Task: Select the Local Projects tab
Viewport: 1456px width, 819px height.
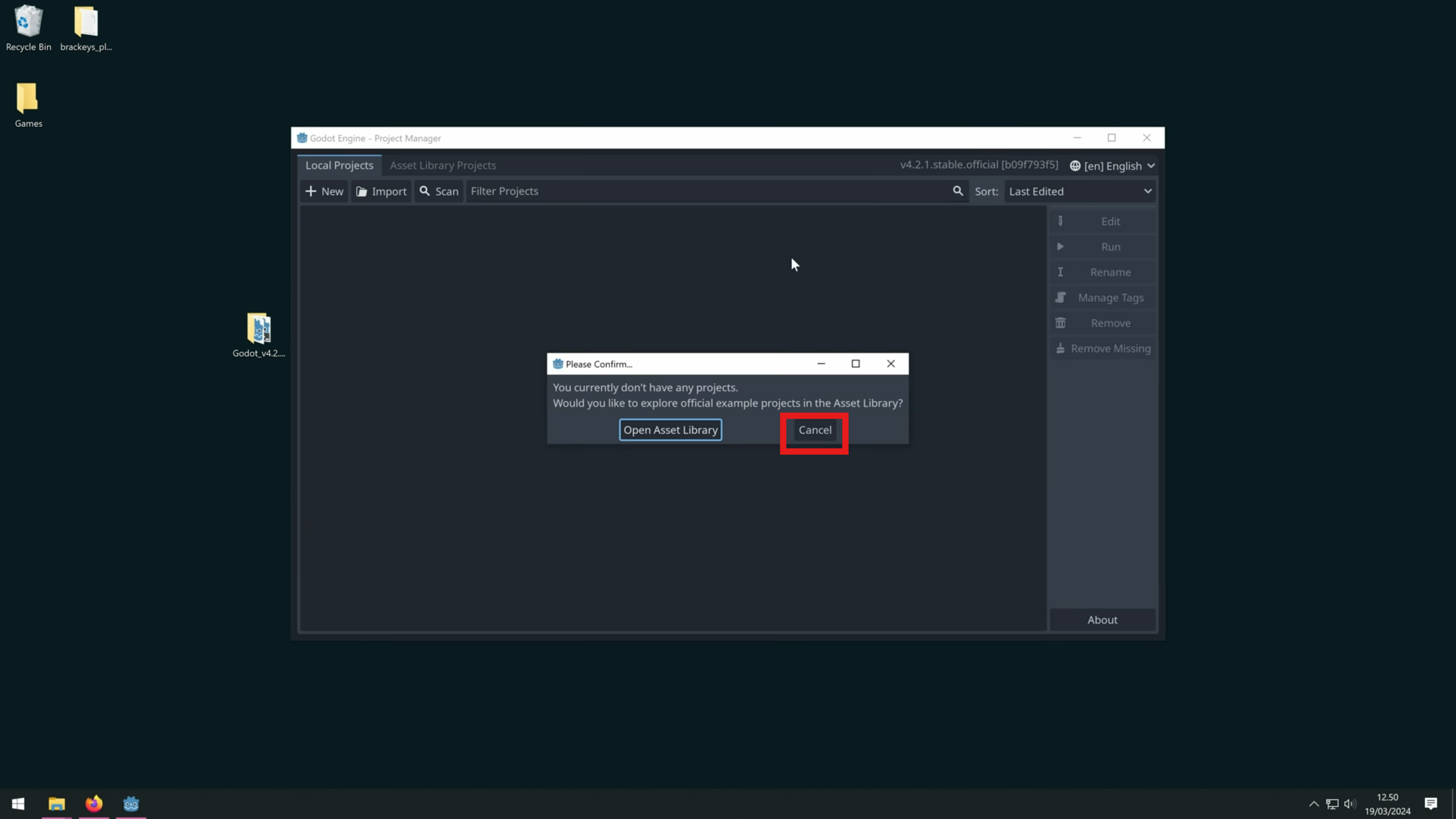Action: click(339, 165)
